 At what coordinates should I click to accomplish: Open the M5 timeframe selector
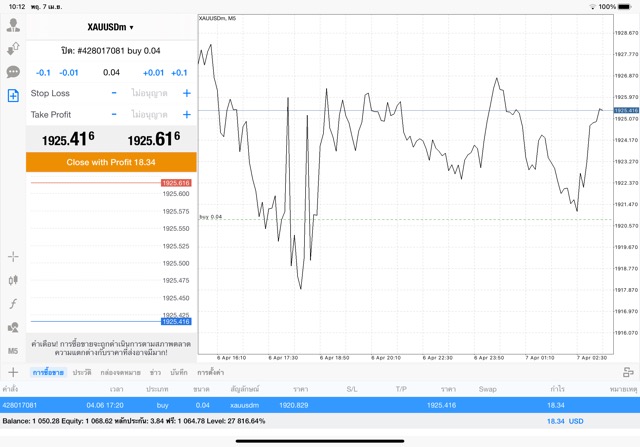[13, 351]
